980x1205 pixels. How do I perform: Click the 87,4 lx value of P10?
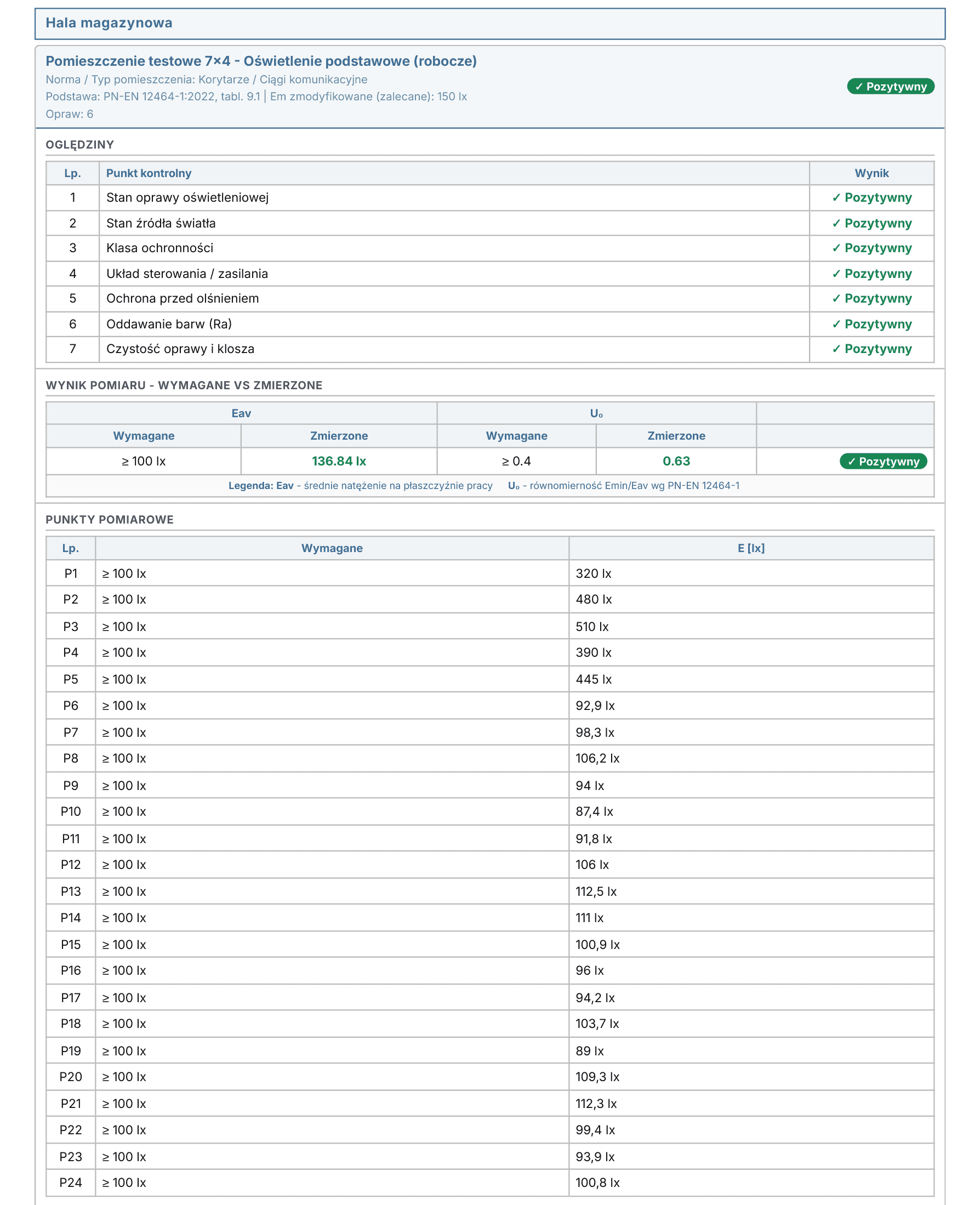tap(595, 811)
